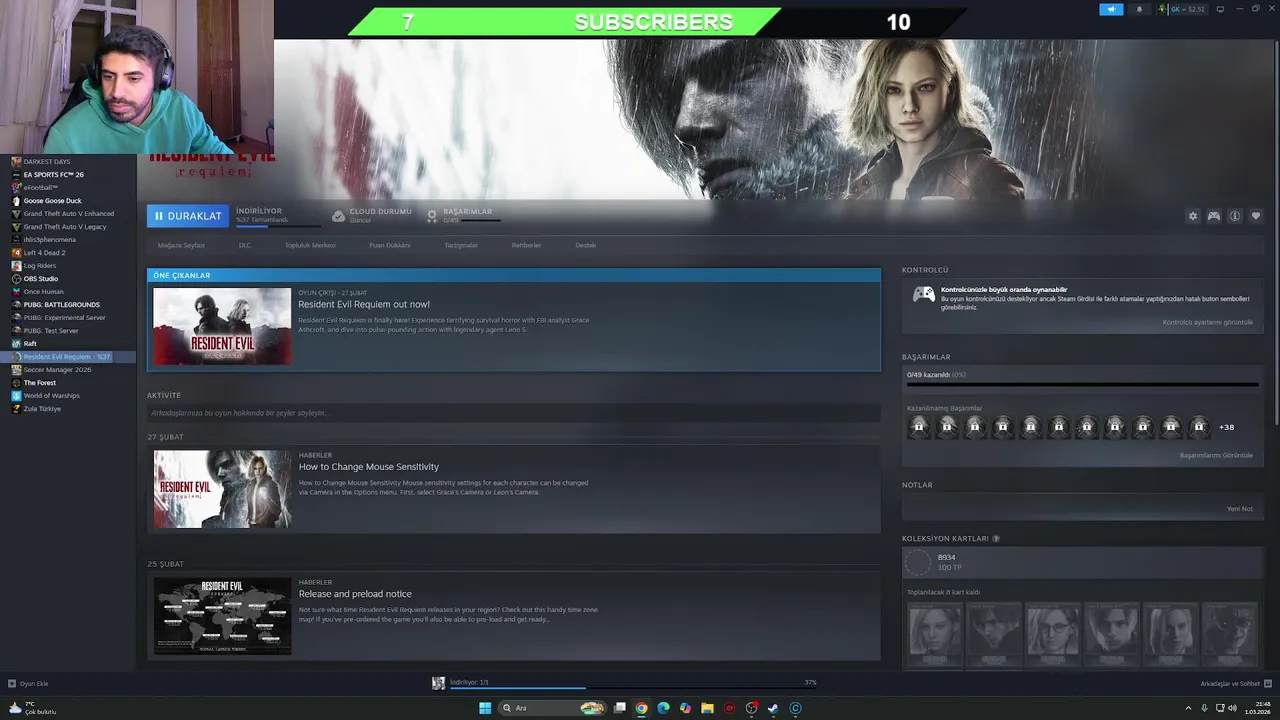
Task: Select Resident Evil Requiem in library
Action: click(x=68, y=356)
